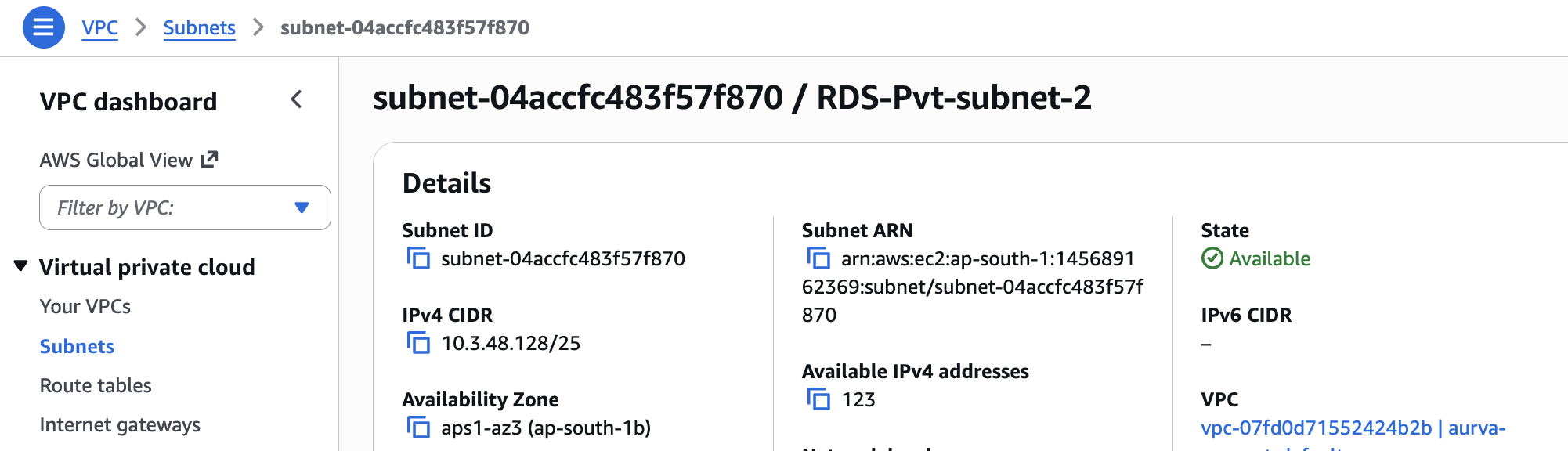
Task: Click inside the Filter by VPC field
Action: tap(141, 207)
